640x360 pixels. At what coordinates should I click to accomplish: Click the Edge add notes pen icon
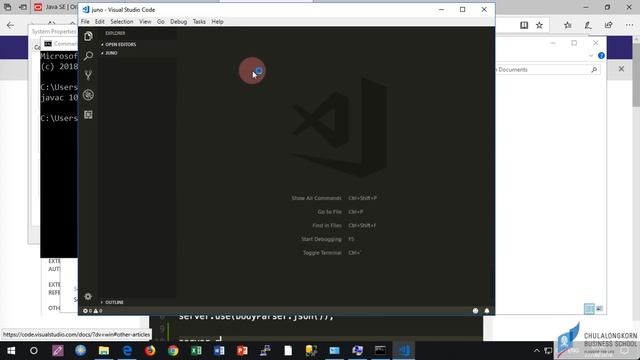pos(588,25)
